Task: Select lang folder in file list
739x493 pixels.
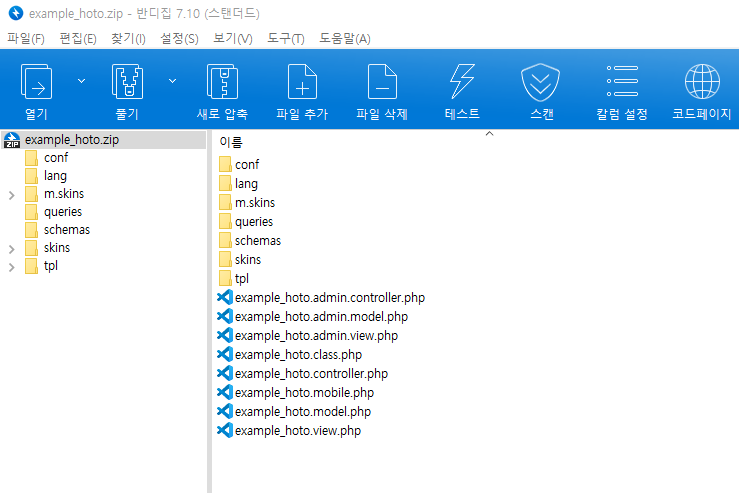Action: click(x=238, y=183)
